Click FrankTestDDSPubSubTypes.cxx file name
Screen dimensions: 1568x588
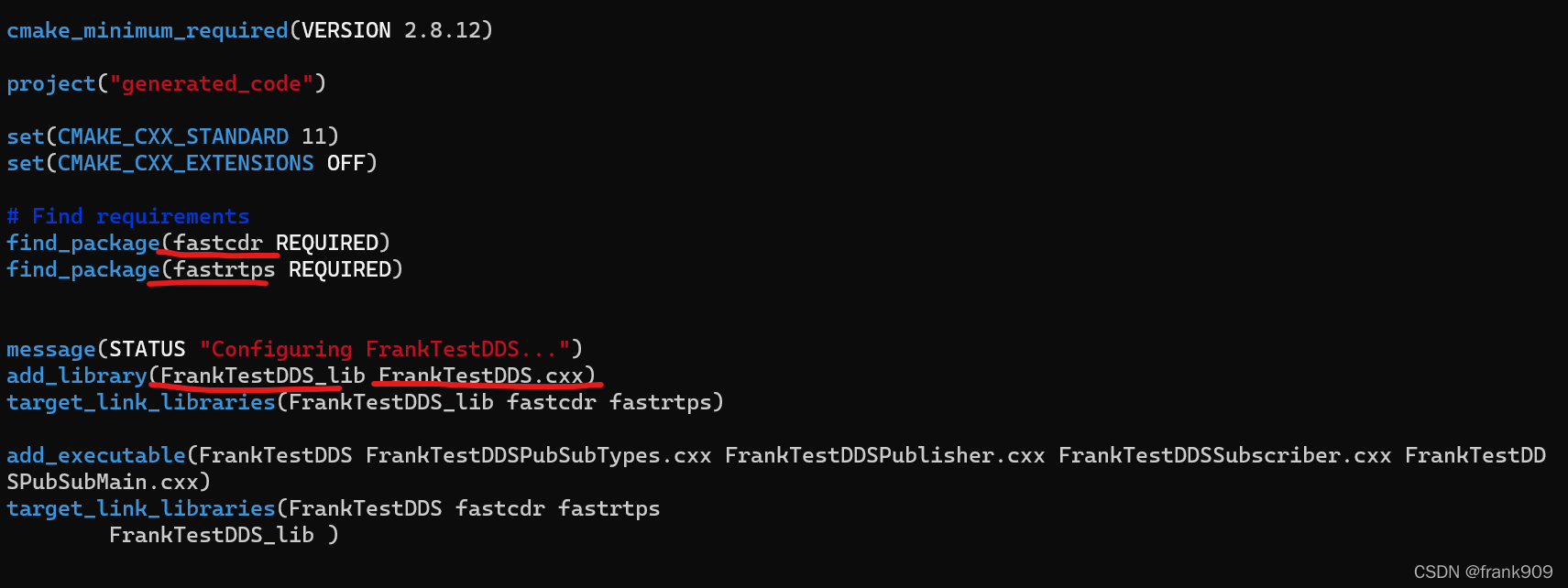[x=538, y=455]
